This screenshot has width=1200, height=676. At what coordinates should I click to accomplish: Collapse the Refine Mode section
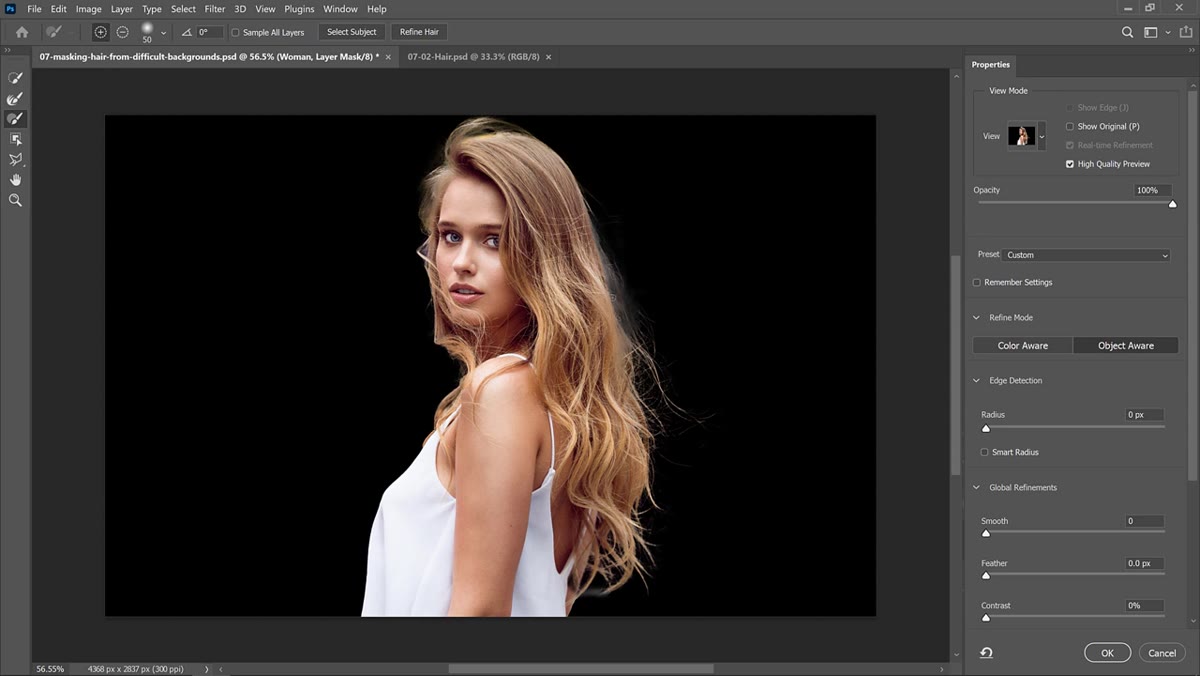(x=977, y=318)
